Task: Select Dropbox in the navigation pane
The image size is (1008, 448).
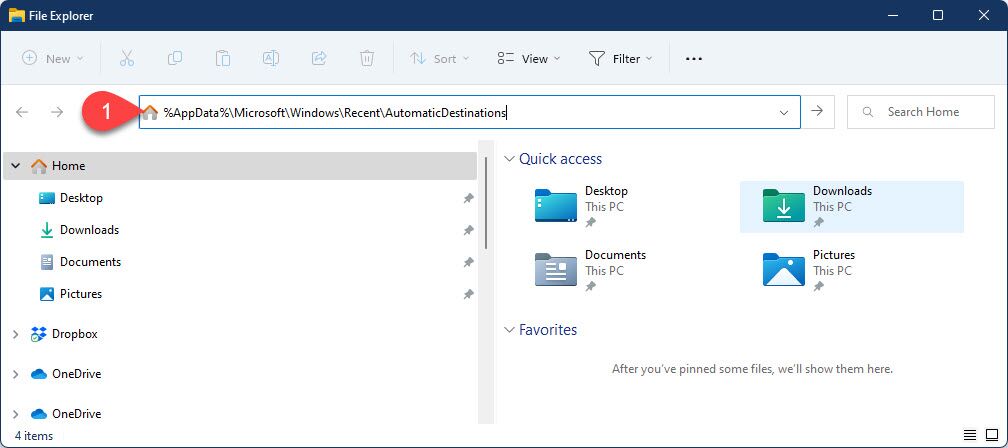Action: point(75,334)
